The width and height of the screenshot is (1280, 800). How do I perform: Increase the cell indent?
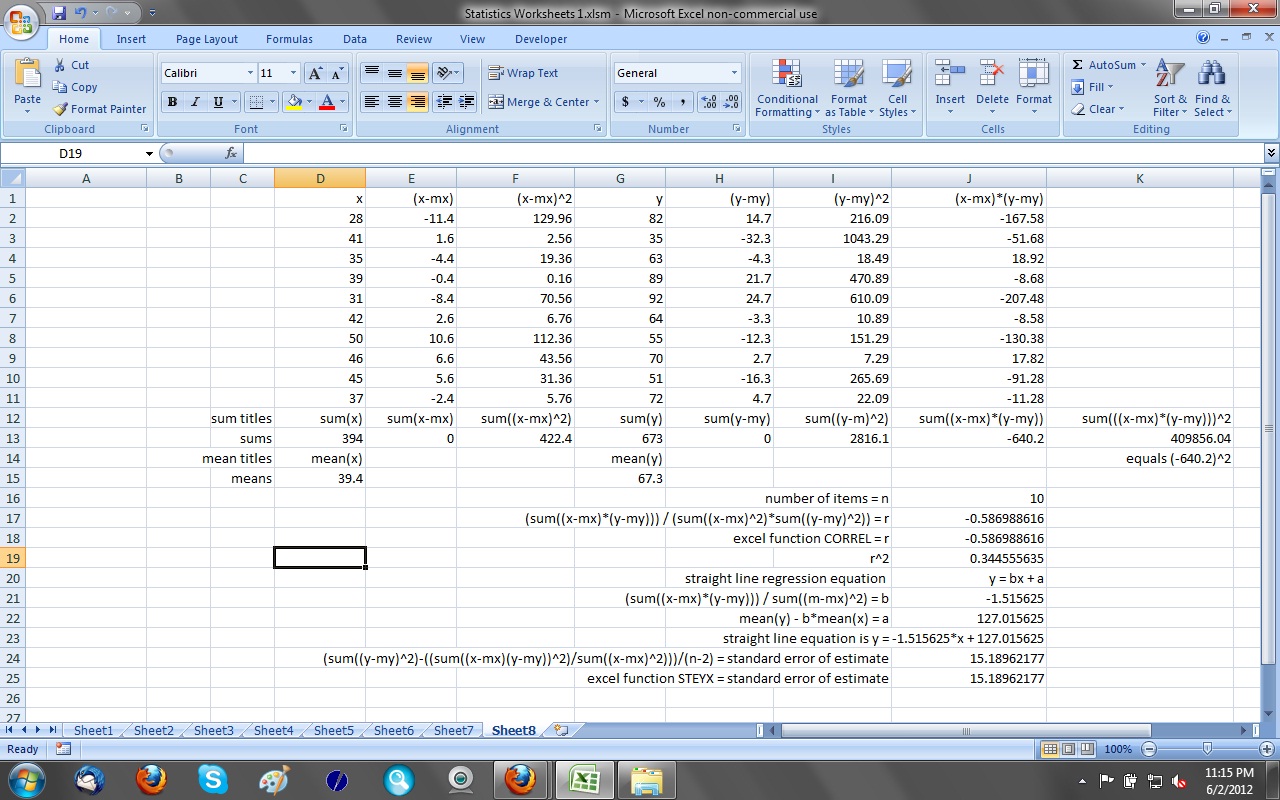(x=467, y=102)
